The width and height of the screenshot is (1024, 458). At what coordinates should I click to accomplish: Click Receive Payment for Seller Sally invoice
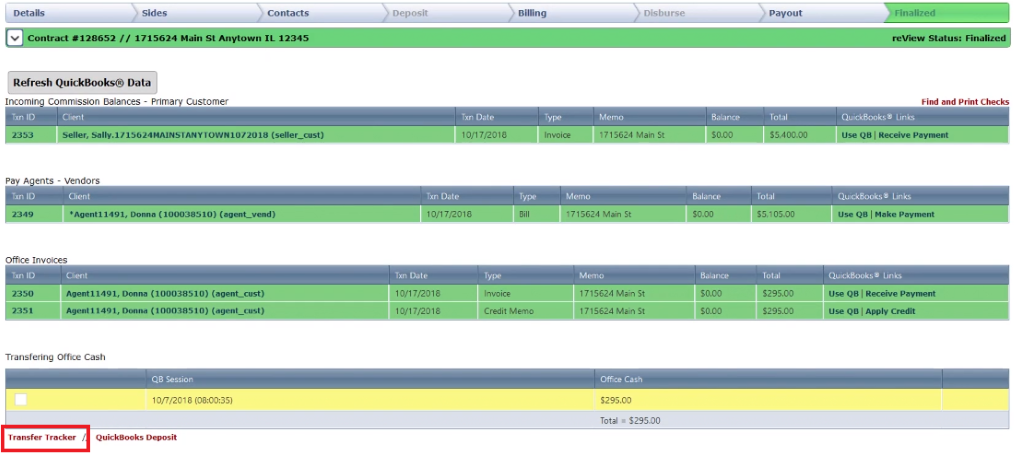(x=913, y=134)
